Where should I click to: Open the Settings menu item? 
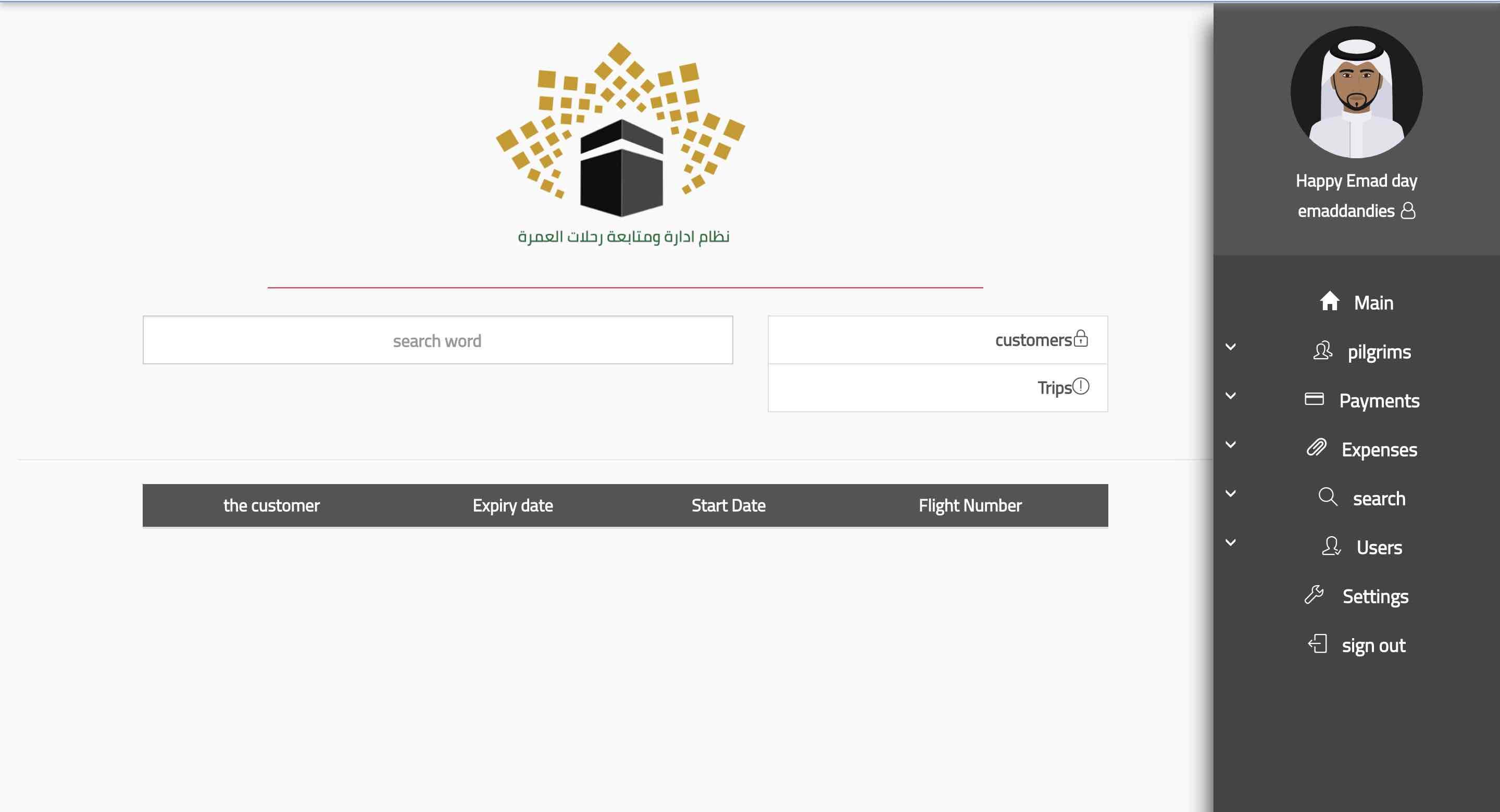[x=1375, y=597]
